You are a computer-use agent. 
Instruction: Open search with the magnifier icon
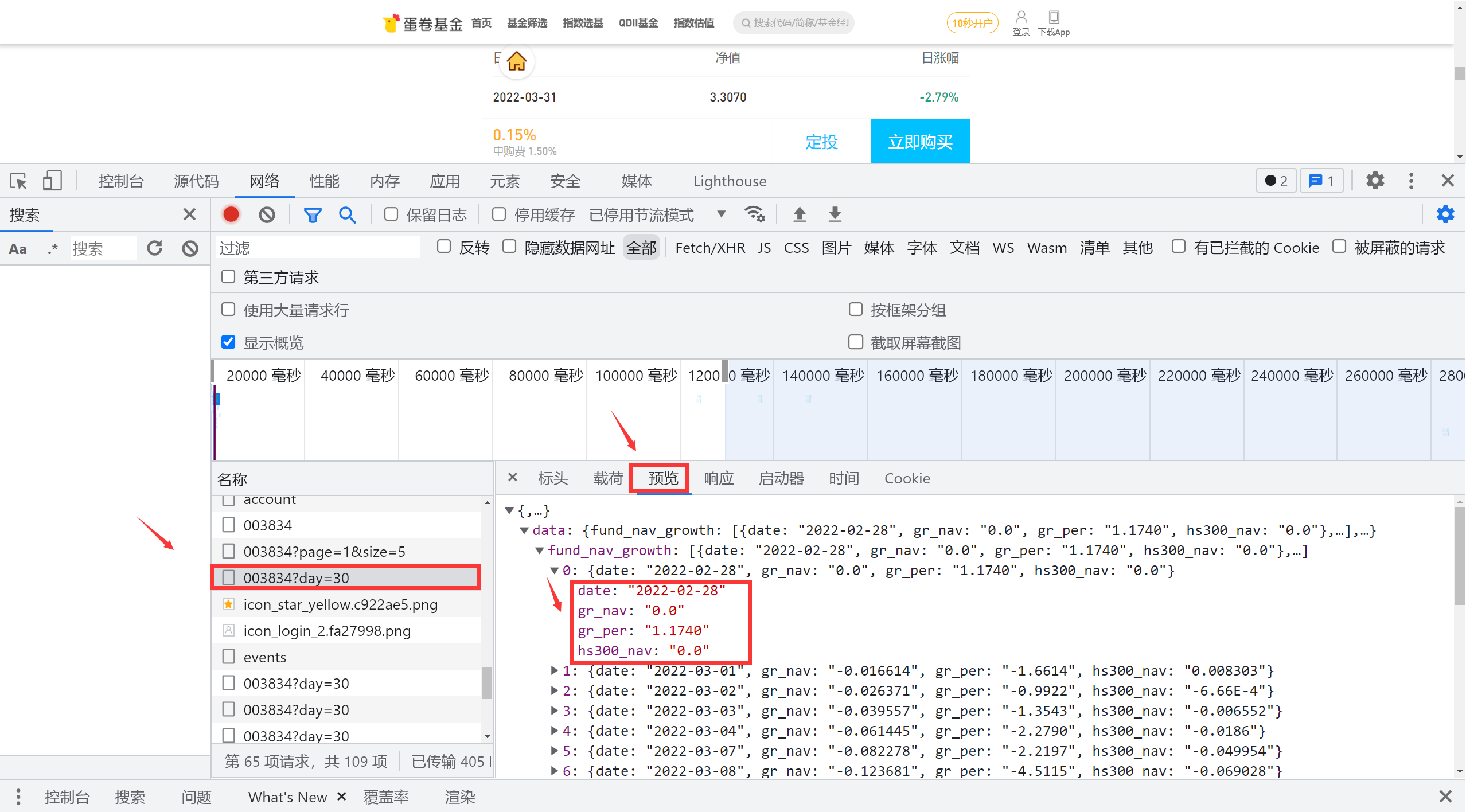[x=347, y=214]
